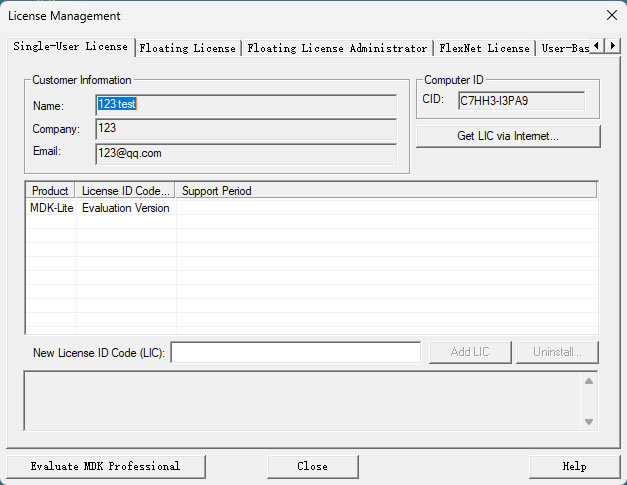
Task: Focus the Email field with 123@qq.com
Action: coord(246,154)
